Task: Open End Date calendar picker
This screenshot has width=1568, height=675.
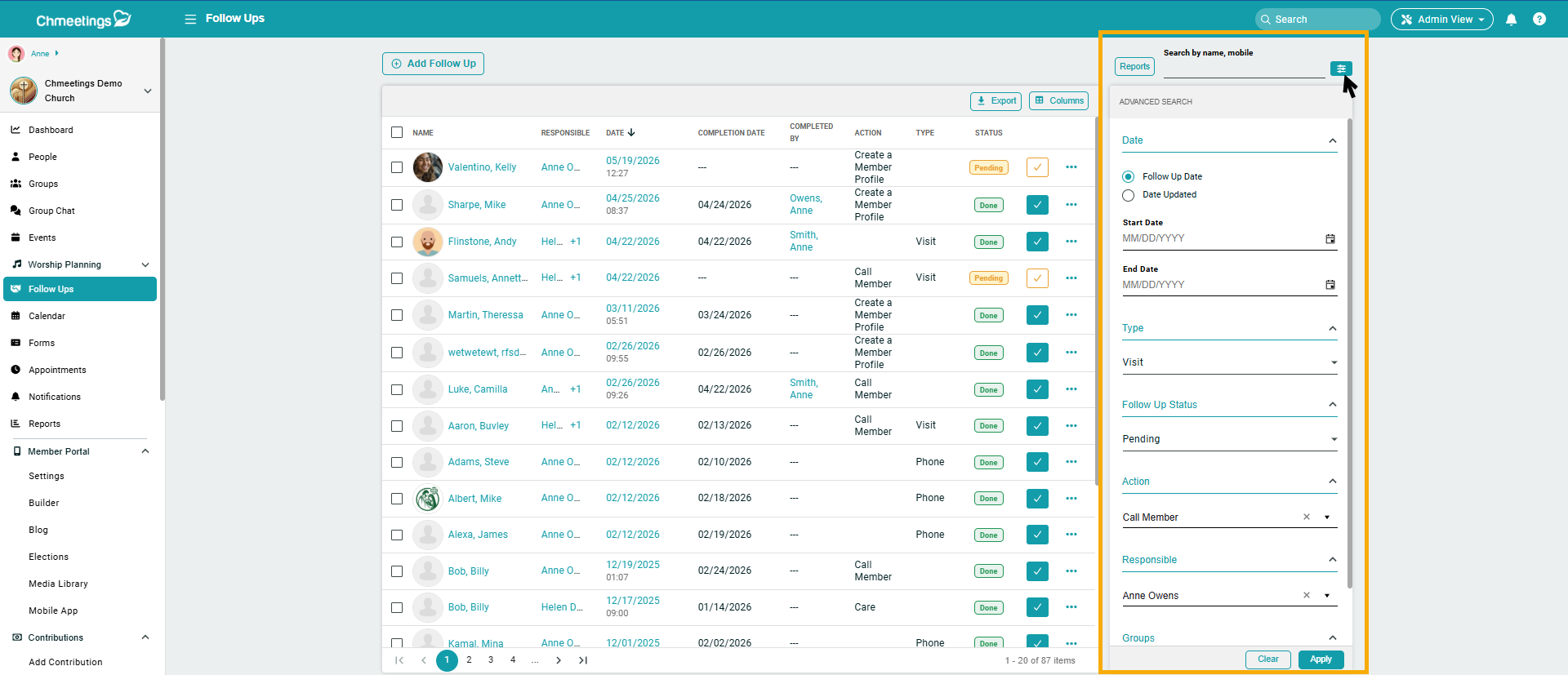Action: [1330, 285]
